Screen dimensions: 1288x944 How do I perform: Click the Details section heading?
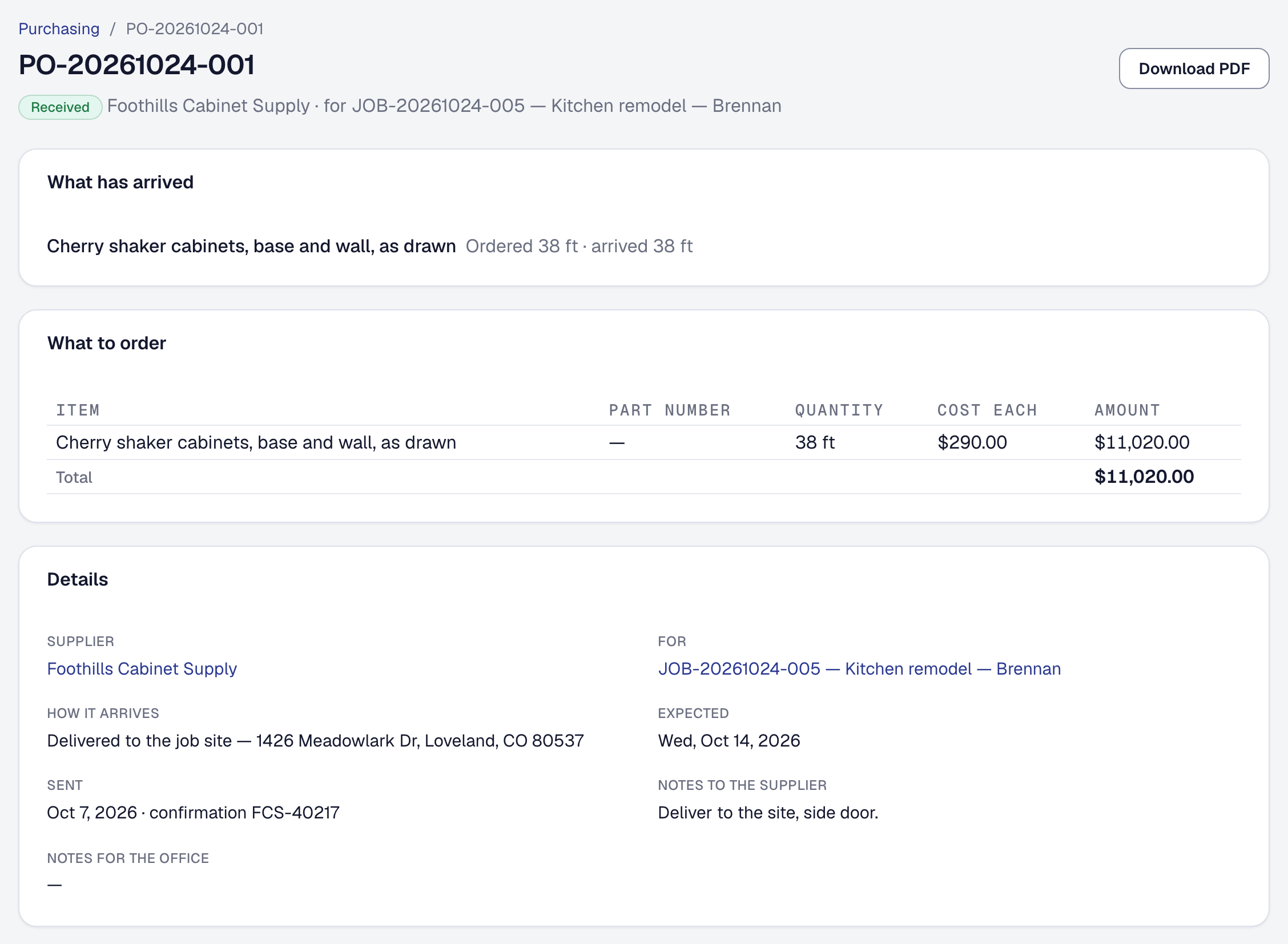(78, 579)
